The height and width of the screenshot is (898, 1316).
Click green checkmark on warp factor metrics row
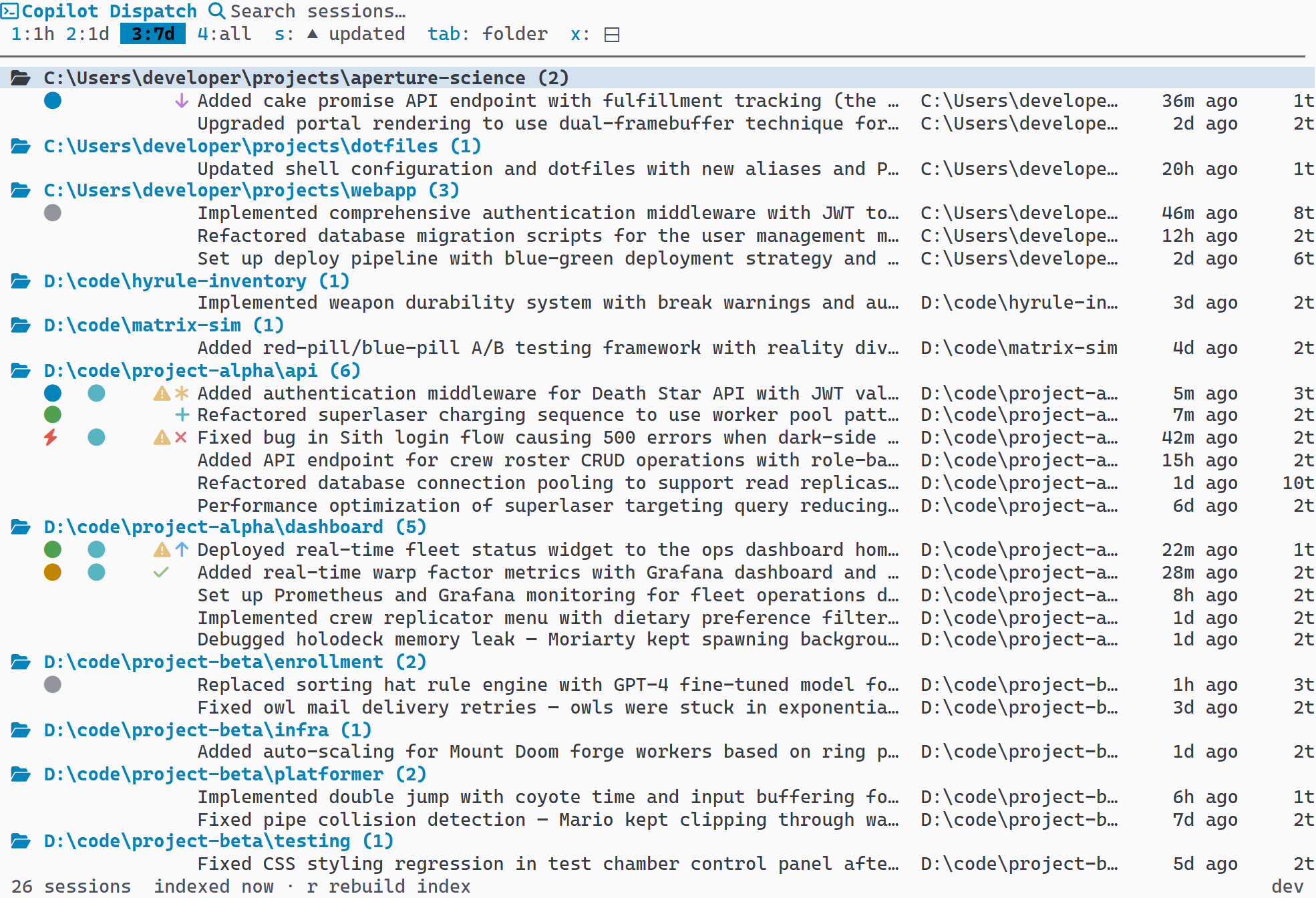click(x=161, y=573)
